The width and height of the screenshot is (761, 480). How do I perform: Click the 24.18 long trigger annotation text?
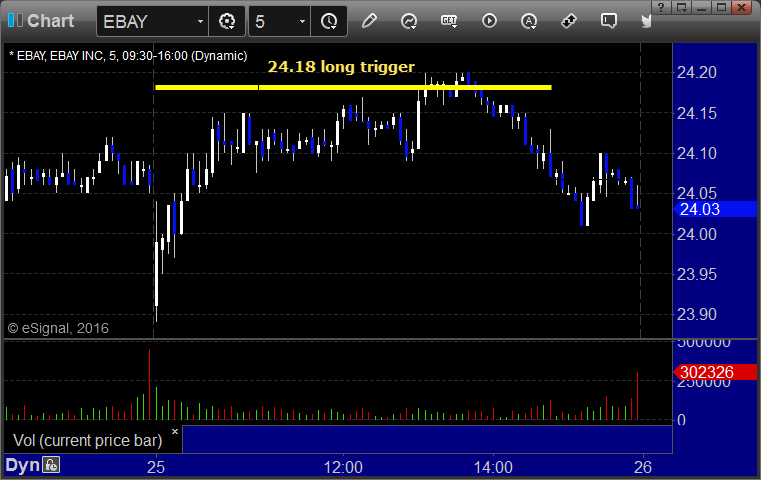(341, 66)
